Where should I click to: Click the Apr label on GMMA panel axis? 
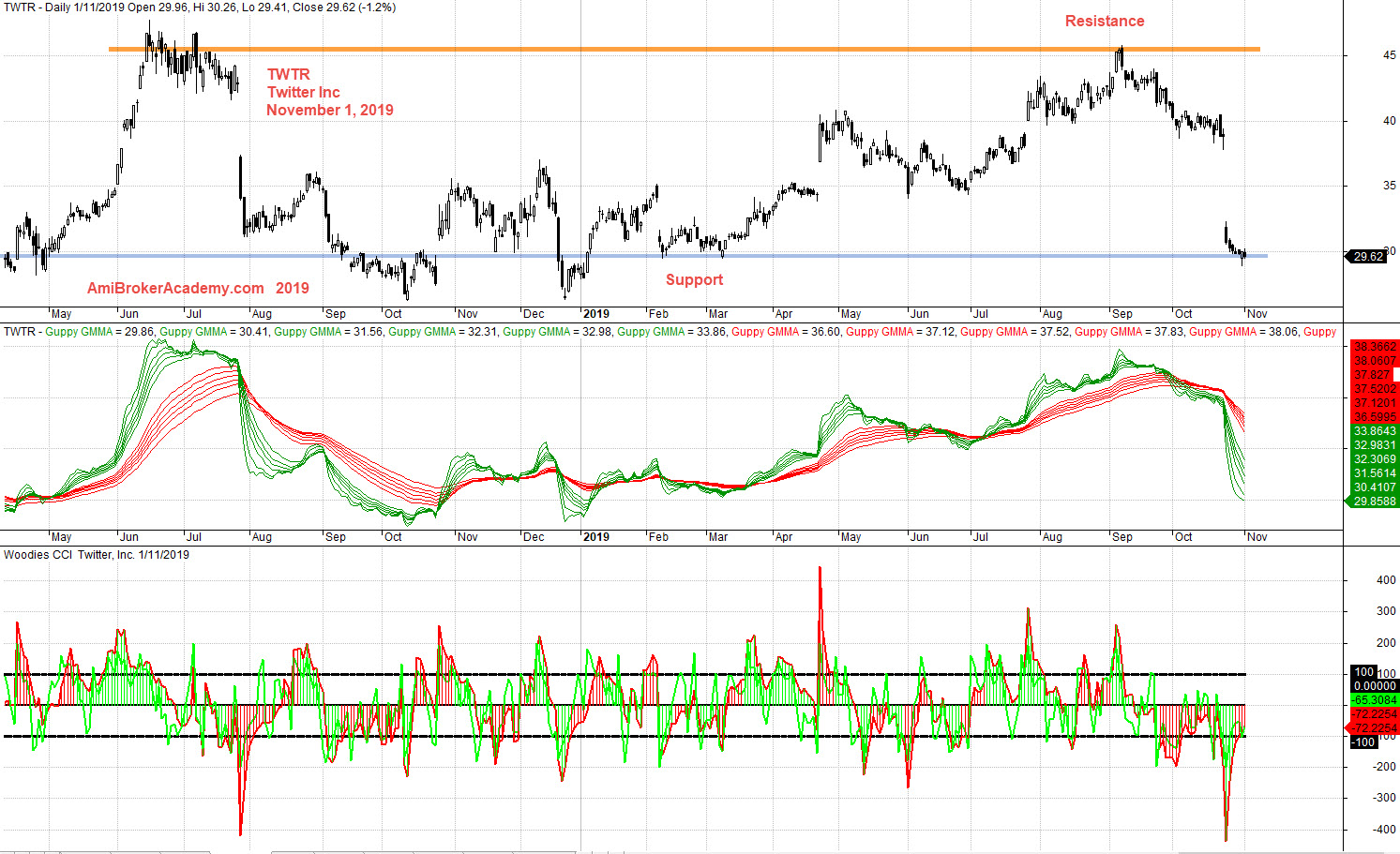tap(783, 537)
